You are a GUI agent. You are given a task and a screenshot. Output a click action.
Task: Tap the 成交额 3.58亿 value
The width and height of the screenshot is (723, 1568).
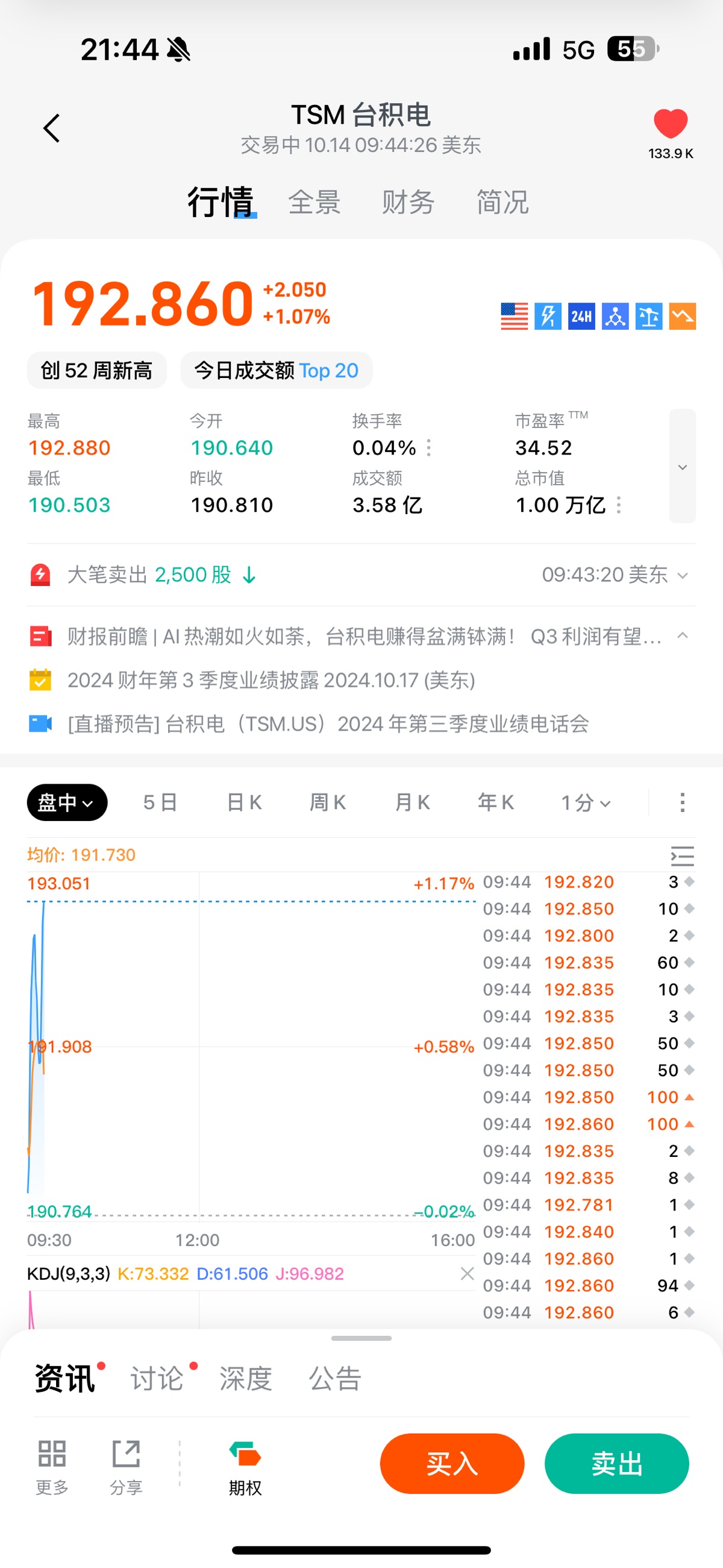(387, 505)
